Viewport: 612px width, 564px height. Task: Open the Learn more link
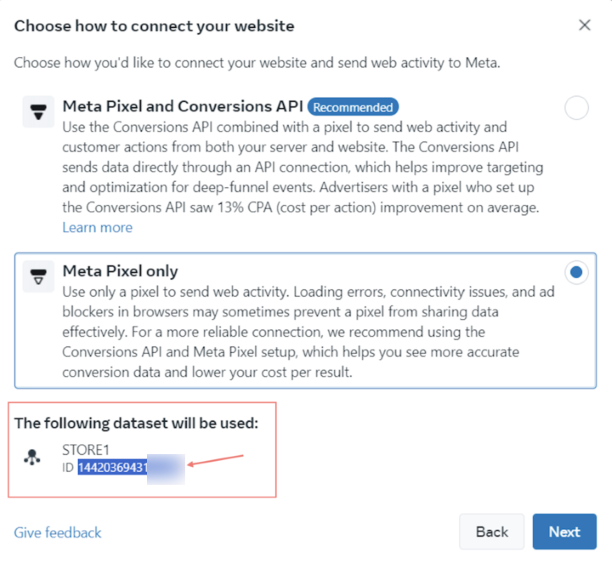pos(97,227)
